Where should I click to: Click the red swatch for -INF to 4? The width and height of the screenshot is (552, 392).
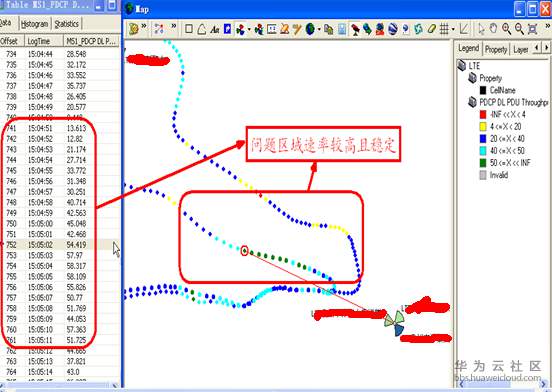[x=483, y=114]
